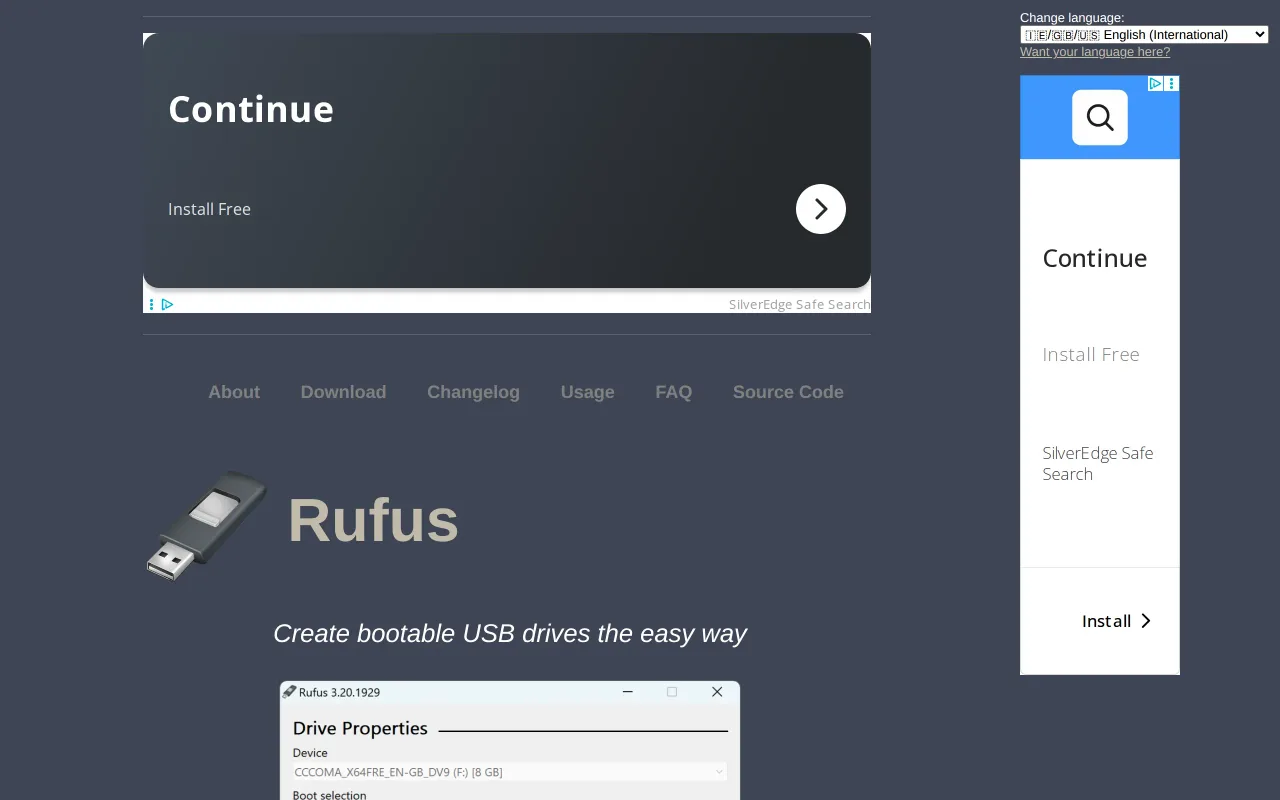Click "Continue" headline in the top banner ad
Viewport: 1280px width, 800px height.
click(251, 109)
